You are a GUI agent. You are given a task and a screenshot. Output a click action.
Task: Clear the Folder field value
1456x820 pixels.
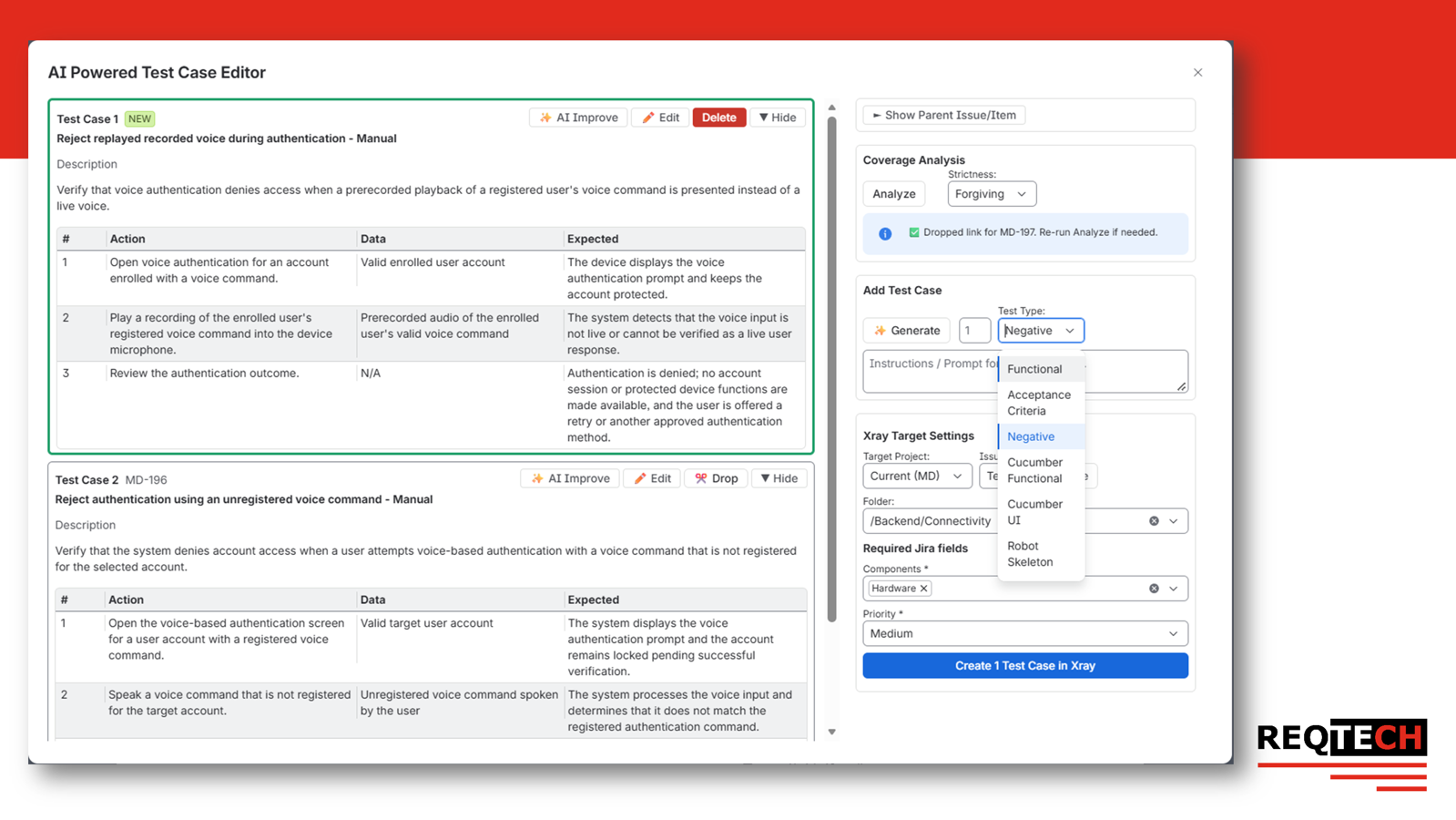pos(1154,521)
